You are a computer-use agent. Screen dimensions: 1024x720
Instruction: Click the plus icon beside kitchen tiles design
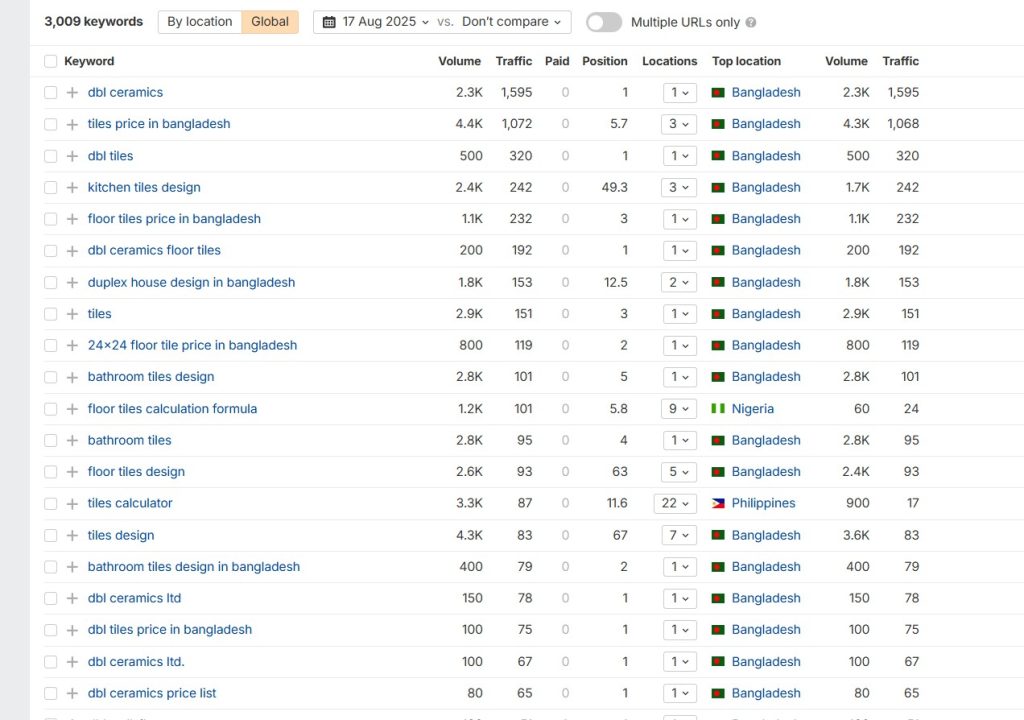click(x=70, y=187)
